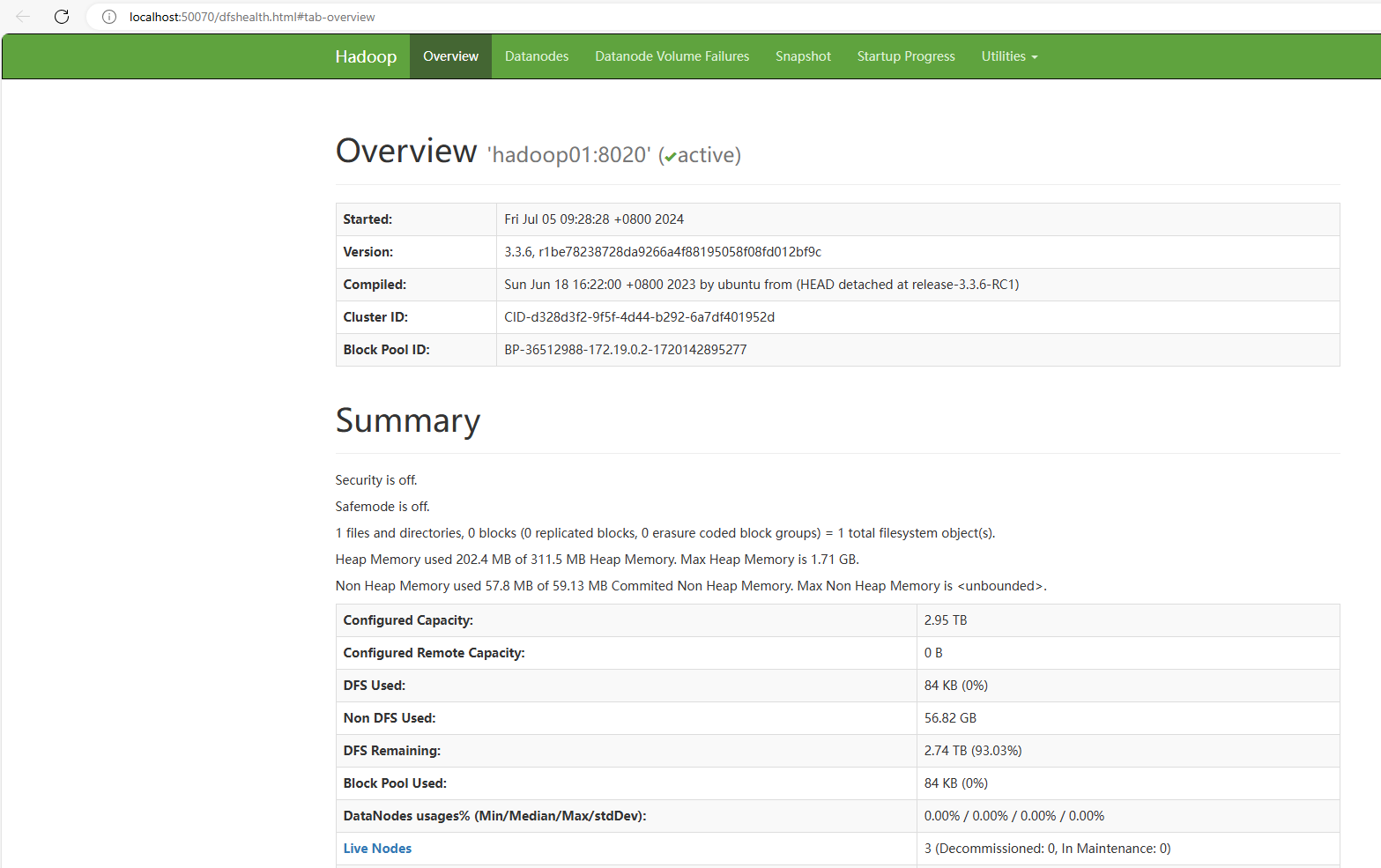This screenshot has width=1381, height=868.
Task: Click the site info icon in address bar
Action: [x=108, y=17]
